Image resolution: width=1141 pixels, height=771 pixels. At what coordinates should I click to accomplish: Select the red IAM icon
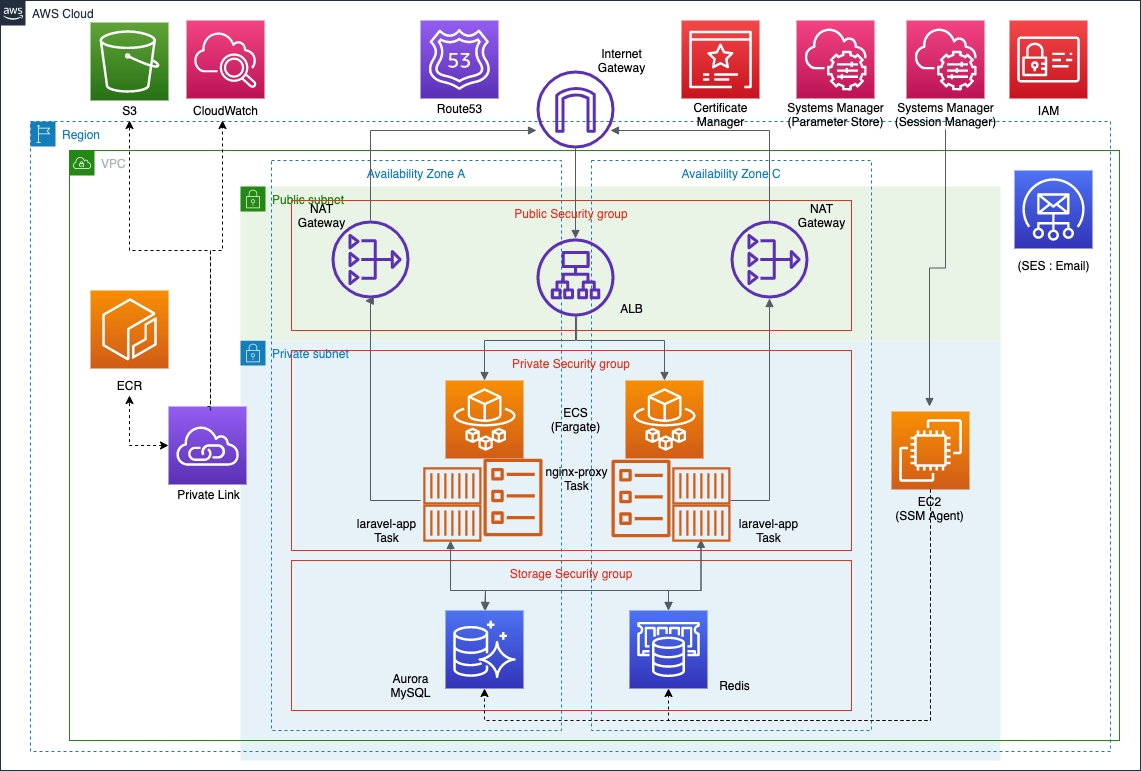1049,60
